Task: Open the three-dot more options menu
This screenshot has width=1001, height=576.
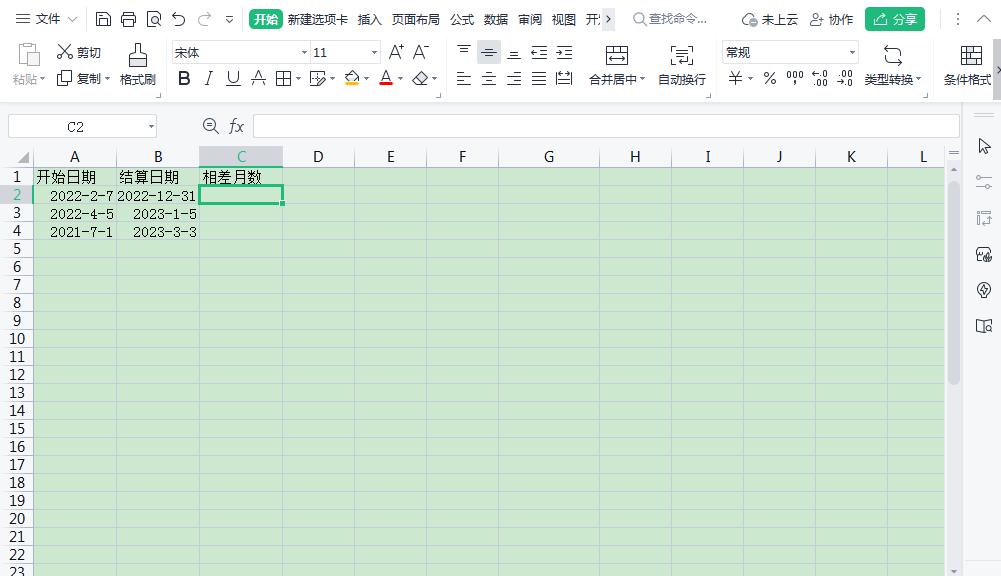Action: click(x=958, y=19)
